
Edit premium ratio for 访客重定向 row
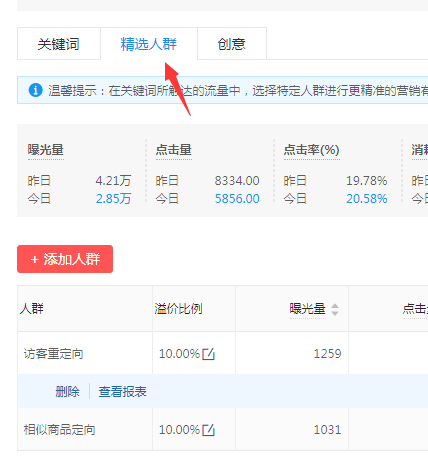point(209,354)
